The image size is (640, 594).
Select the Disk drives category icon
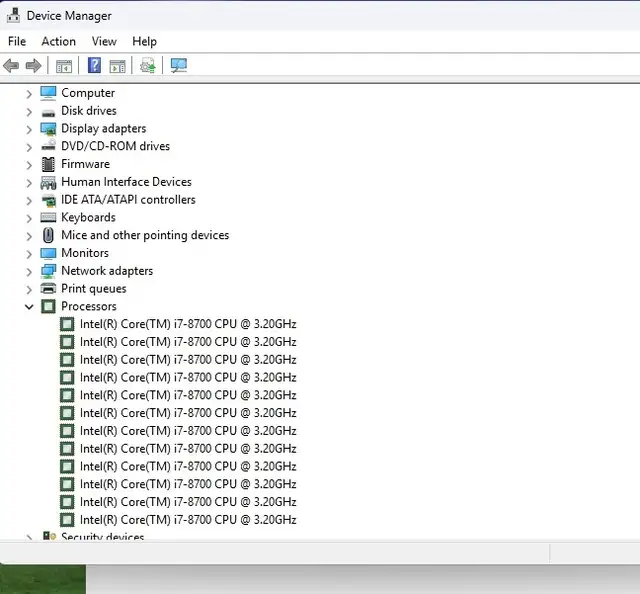coord(48,112)
